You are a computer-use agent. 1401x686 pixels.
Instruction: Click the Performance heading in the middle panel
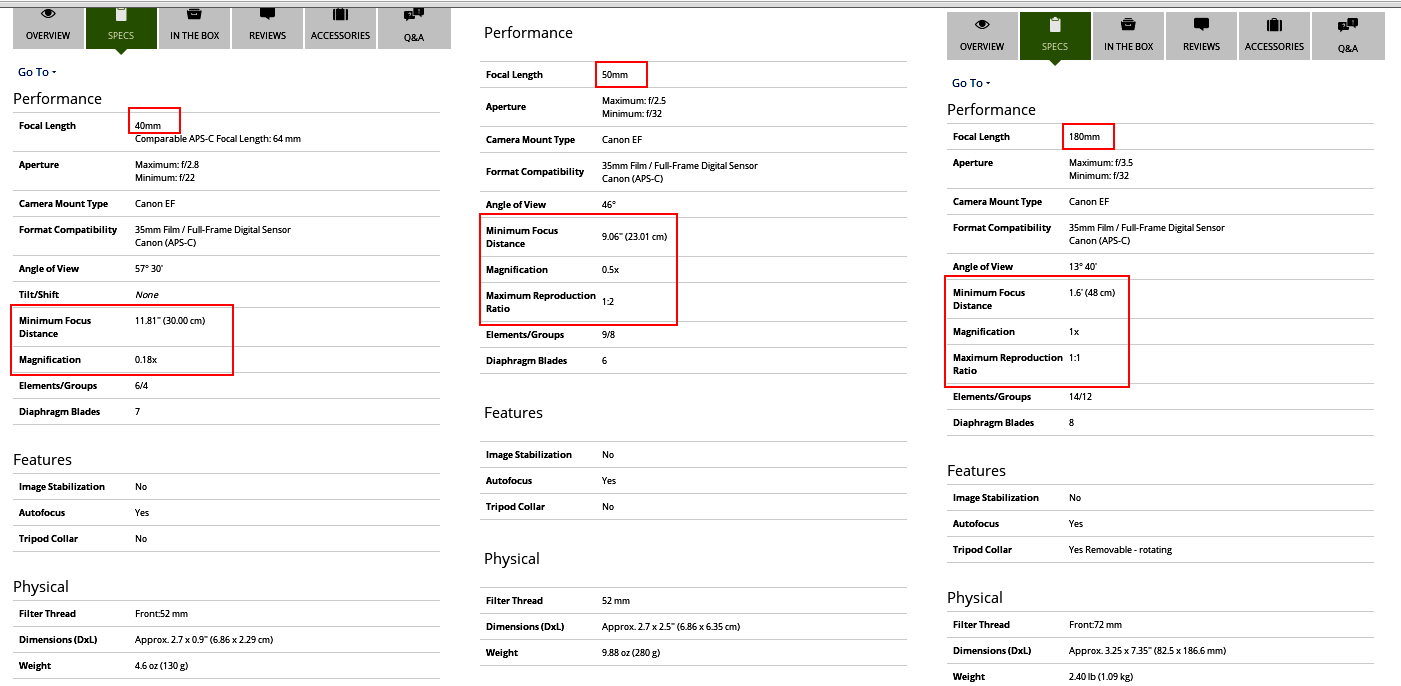click(x=528, y=33)
